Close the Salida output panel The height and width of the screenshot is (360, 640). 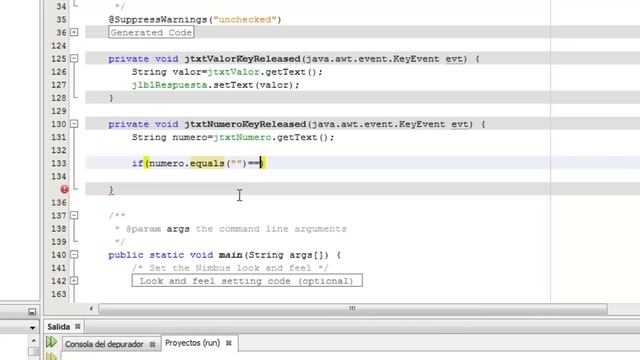pyautogui.click(x=78, y=327)
